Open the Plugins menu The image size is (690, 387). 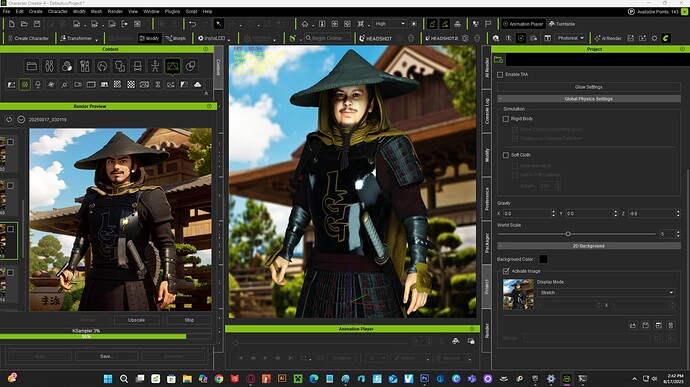pyautogui.click(x=172, y=11)
